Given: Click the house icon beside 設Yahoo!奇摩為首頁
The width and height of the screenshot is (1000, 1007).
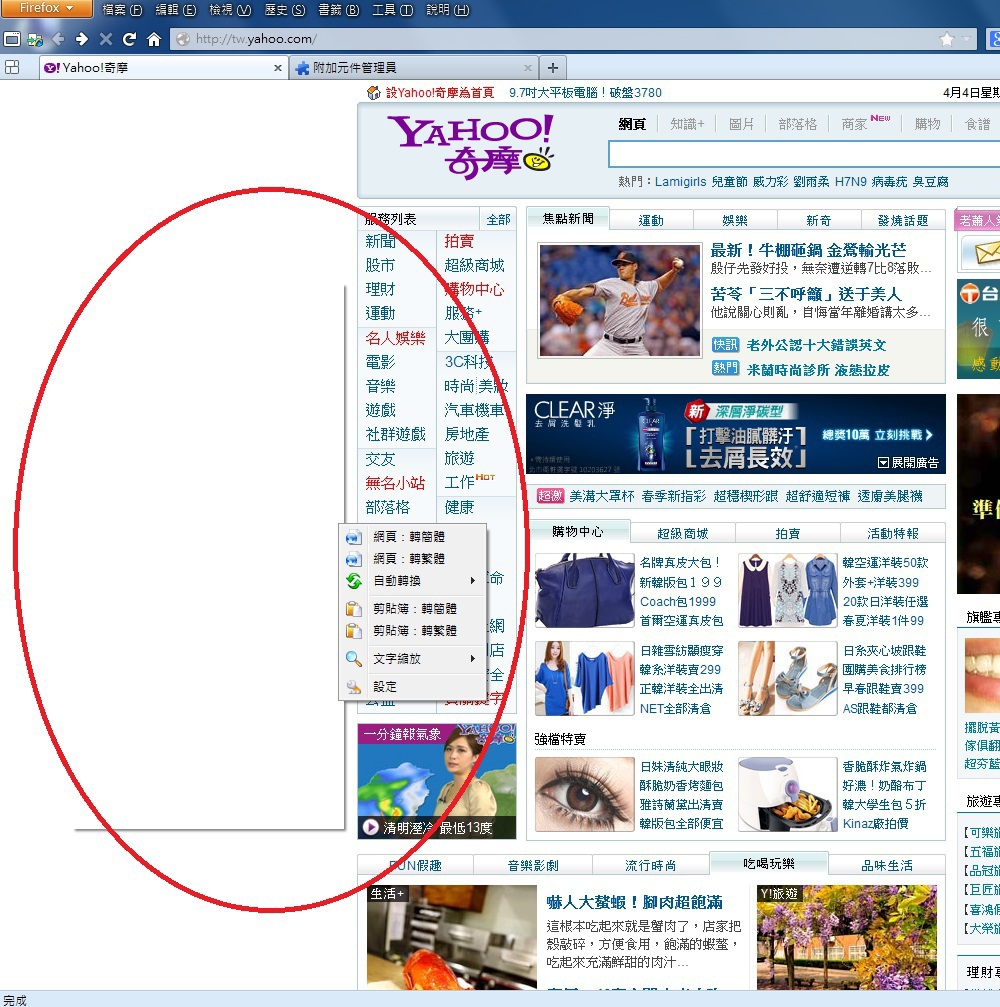Looking at the screenshot, I should pos(374,92).
